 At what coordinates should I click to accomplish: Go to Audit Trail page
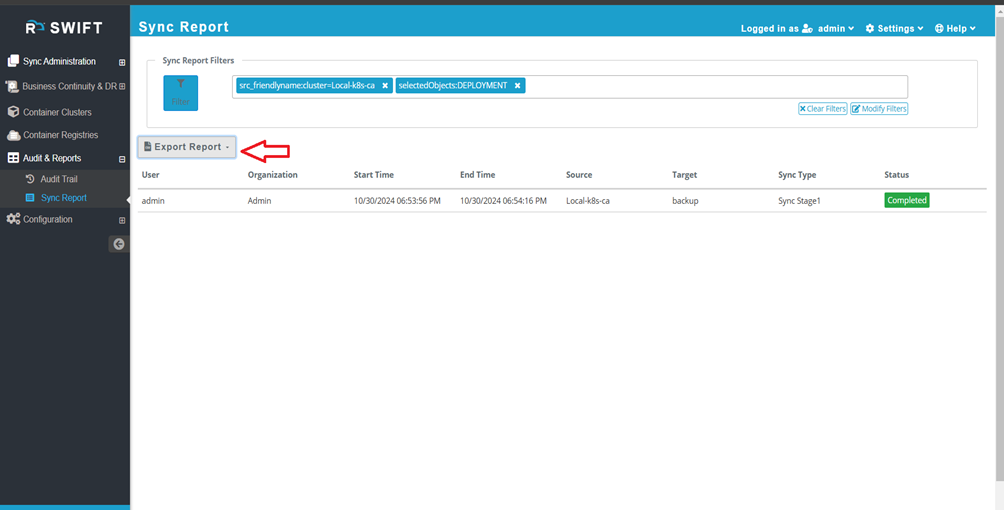point(58,179)
